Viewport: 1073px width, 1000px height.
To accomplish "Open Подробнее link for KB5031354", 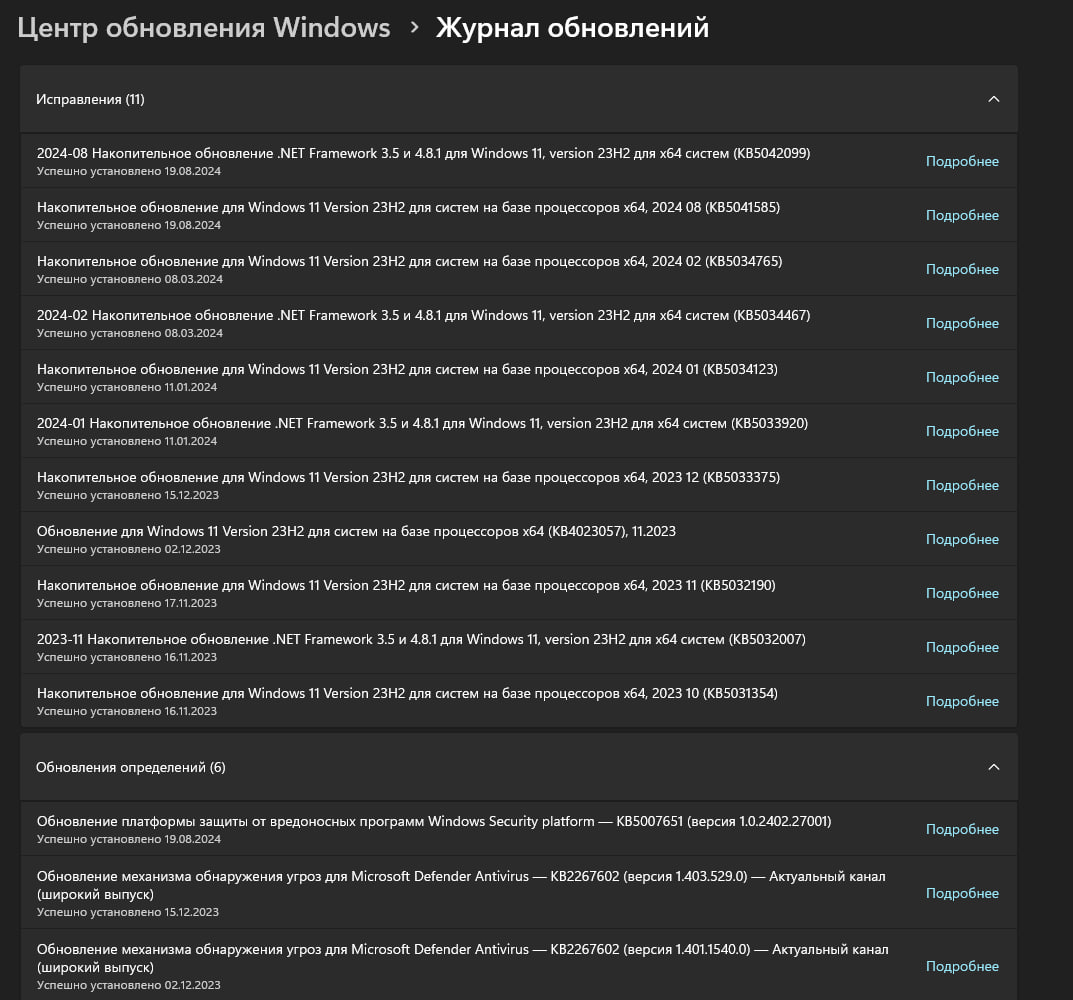I will 962,701.
